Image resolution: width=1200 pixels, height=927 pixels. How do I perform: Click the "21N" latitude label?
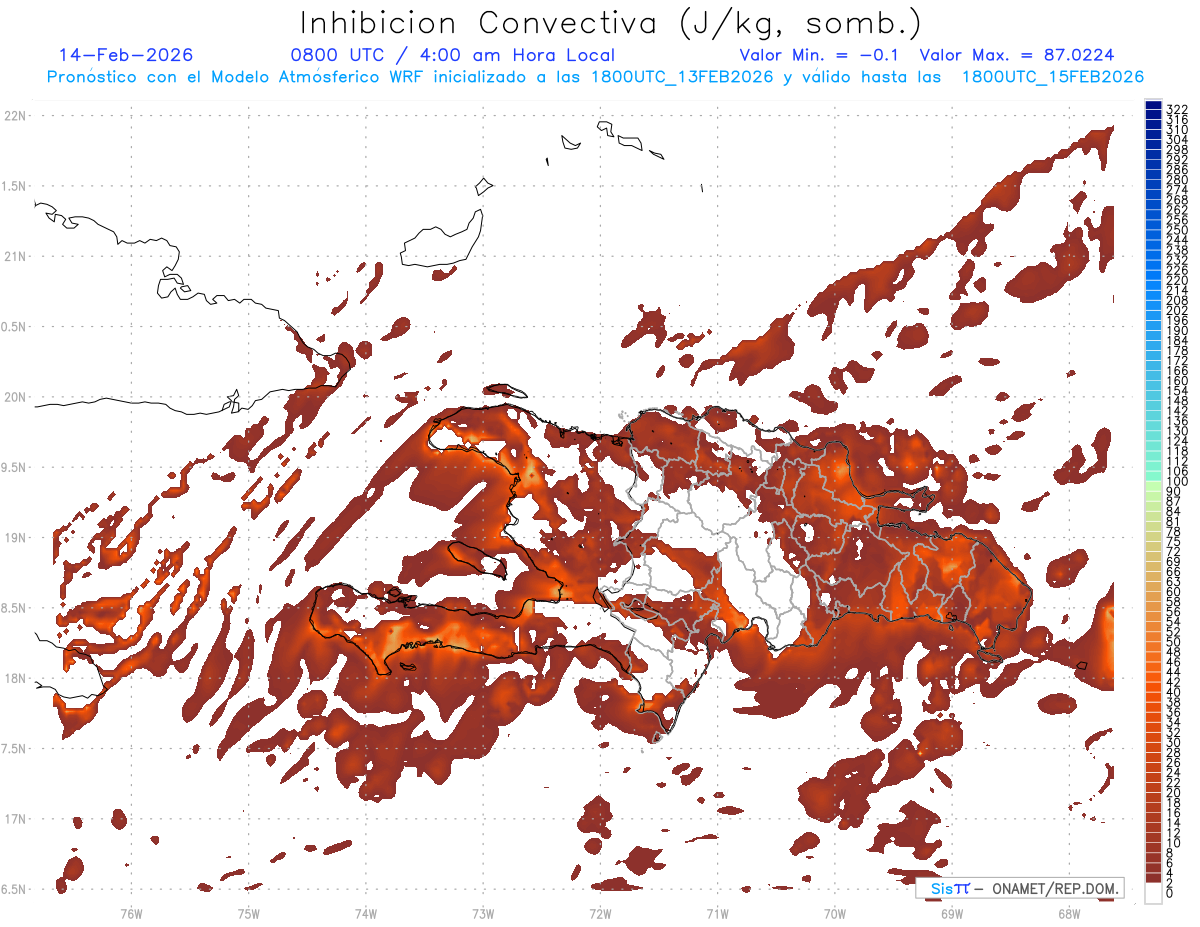click(x=16, y=256)
